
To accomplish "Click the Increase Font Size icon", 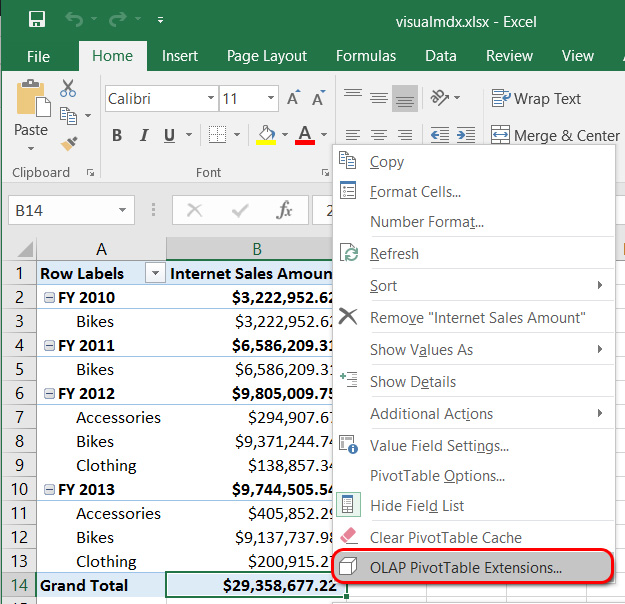I will (x=294, y=99).
